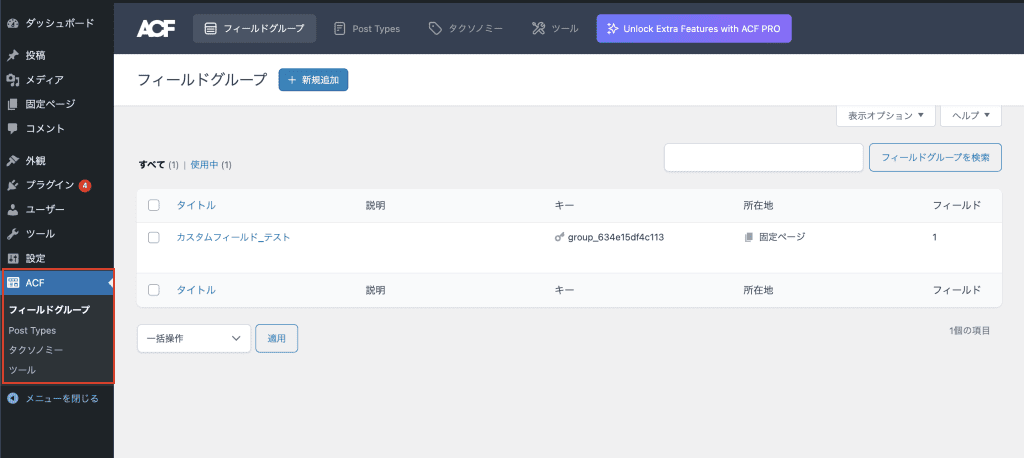Image resolution: width=1024 pixels, height=458 pixels.
Task: Click the field count 1 cell
Action: [935, 238]
